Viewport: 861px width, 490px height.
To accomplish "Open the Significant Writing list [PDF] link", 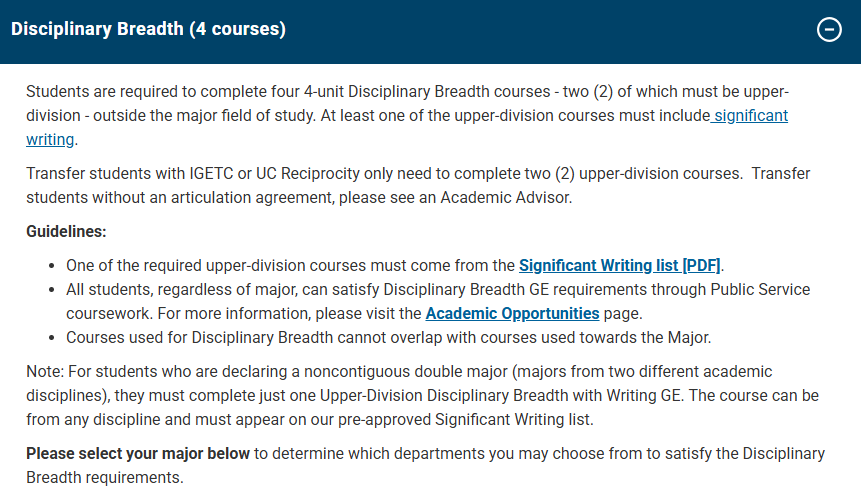I will point(619,265).
